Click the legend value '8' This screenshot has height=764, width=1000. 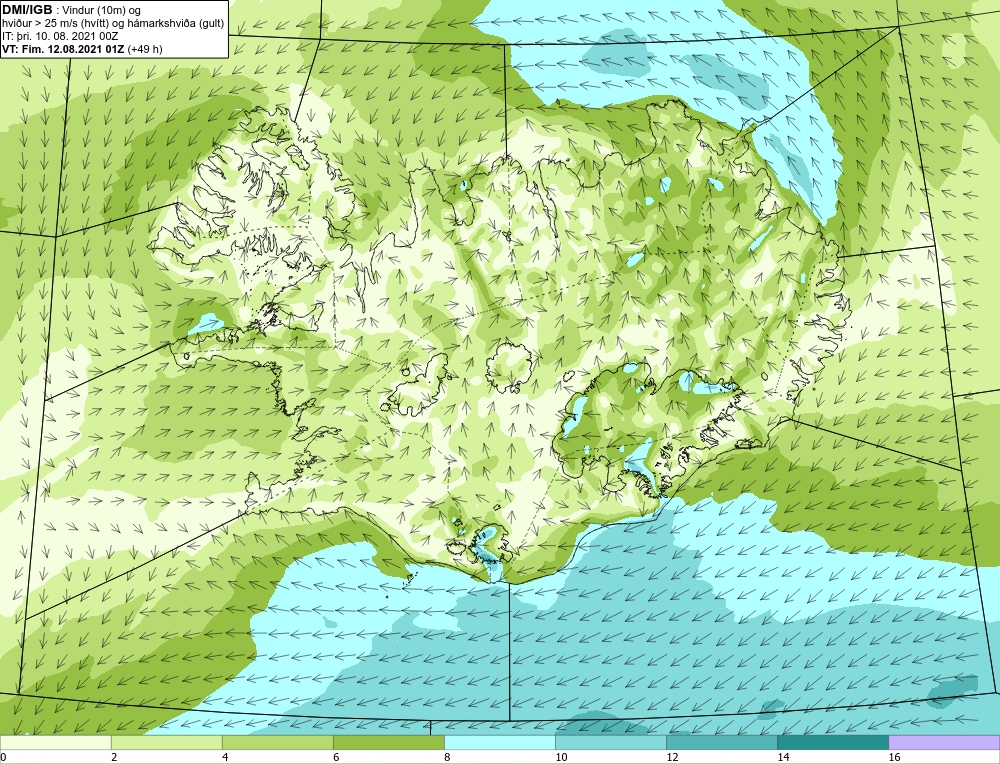point(447,757)
